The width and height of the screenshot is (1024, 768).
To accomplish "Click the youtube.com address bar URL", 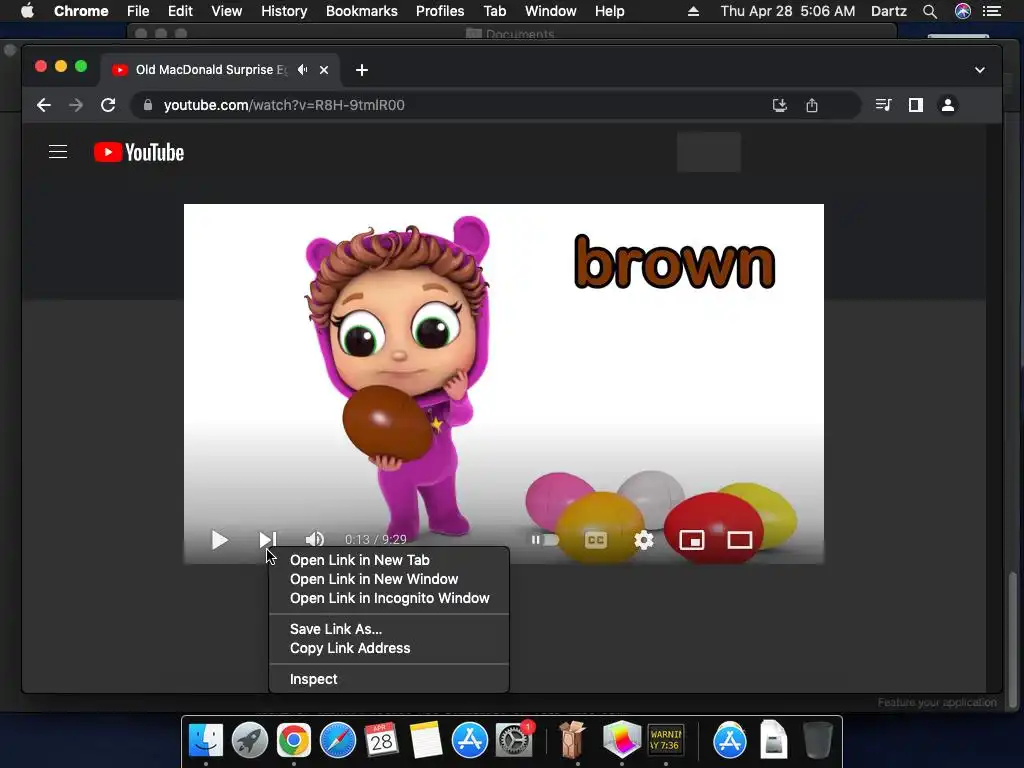I will click(284, 105).
